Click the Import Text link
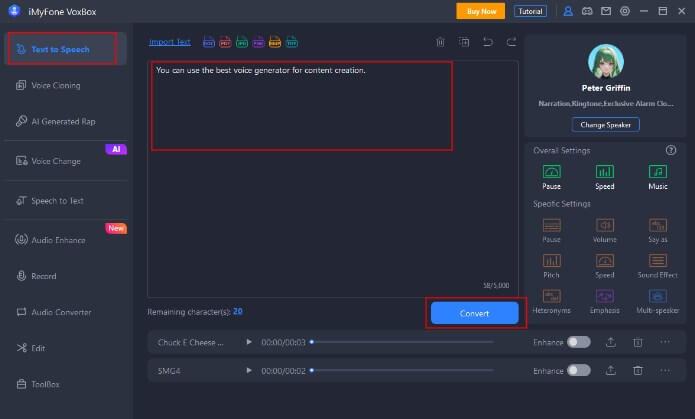Screen dimensions: 695x419 click(170, 42)
